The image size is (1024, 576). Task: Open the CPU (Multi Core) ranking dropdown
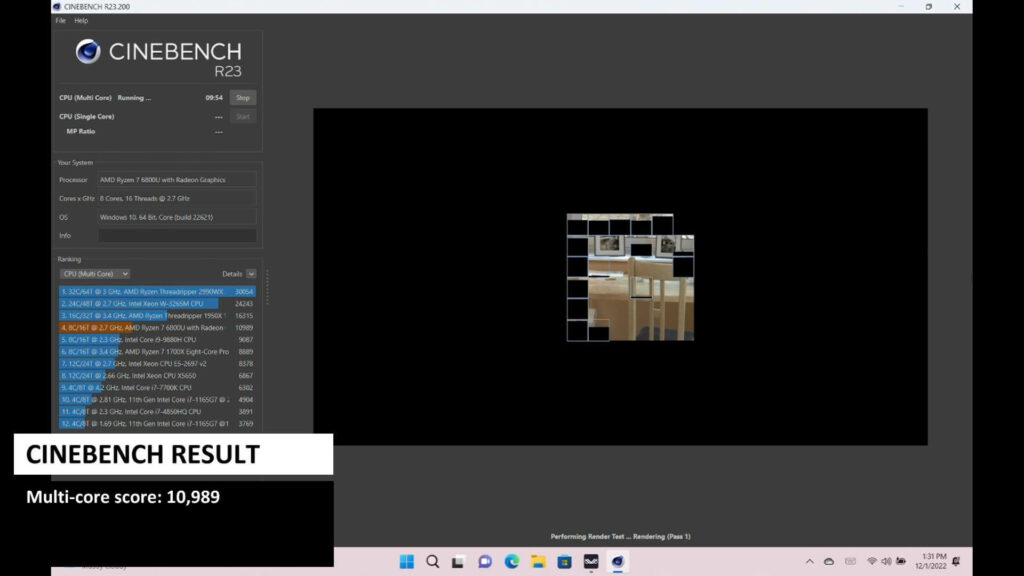click(x=95, y=274)
